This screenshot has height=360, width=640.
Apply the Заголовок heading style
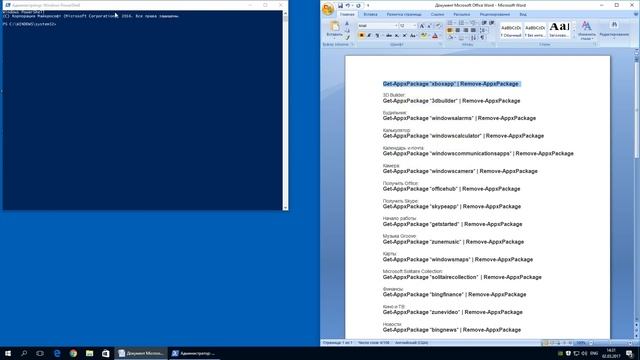[559, 30]
